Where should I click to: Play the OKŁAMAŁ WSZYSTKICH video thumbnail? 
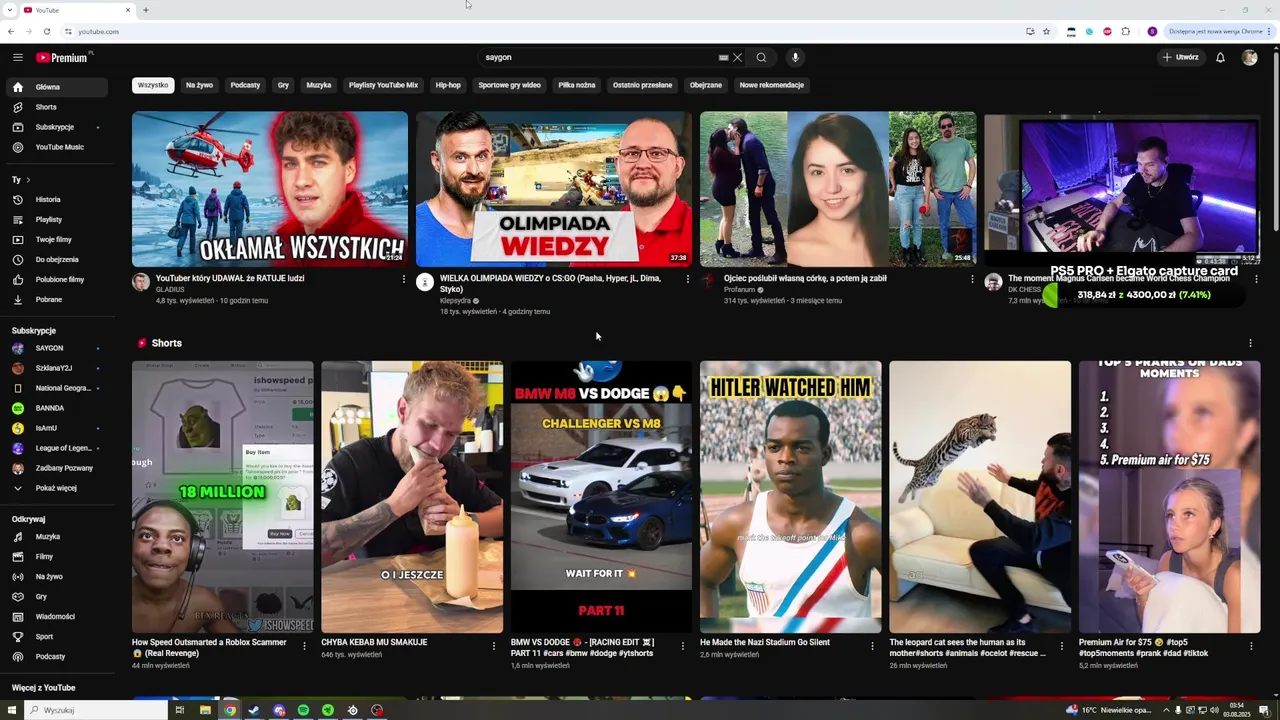point(270,189)
